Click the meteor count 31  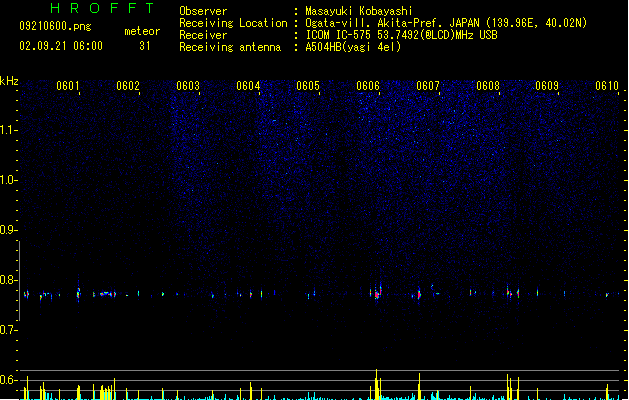pos(145,46)
